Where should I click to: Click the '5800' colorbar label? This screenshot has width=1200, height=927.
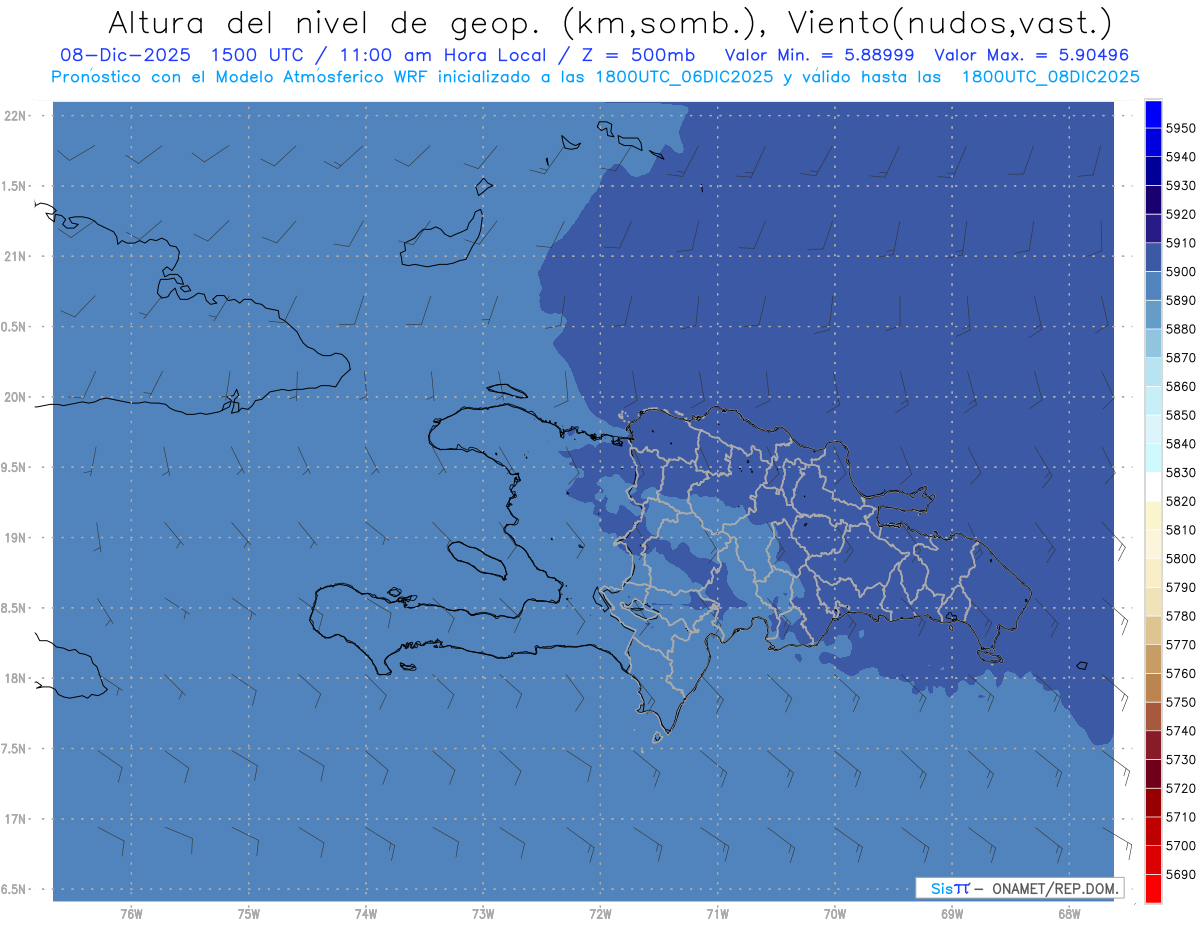(x=1181, y=559)
